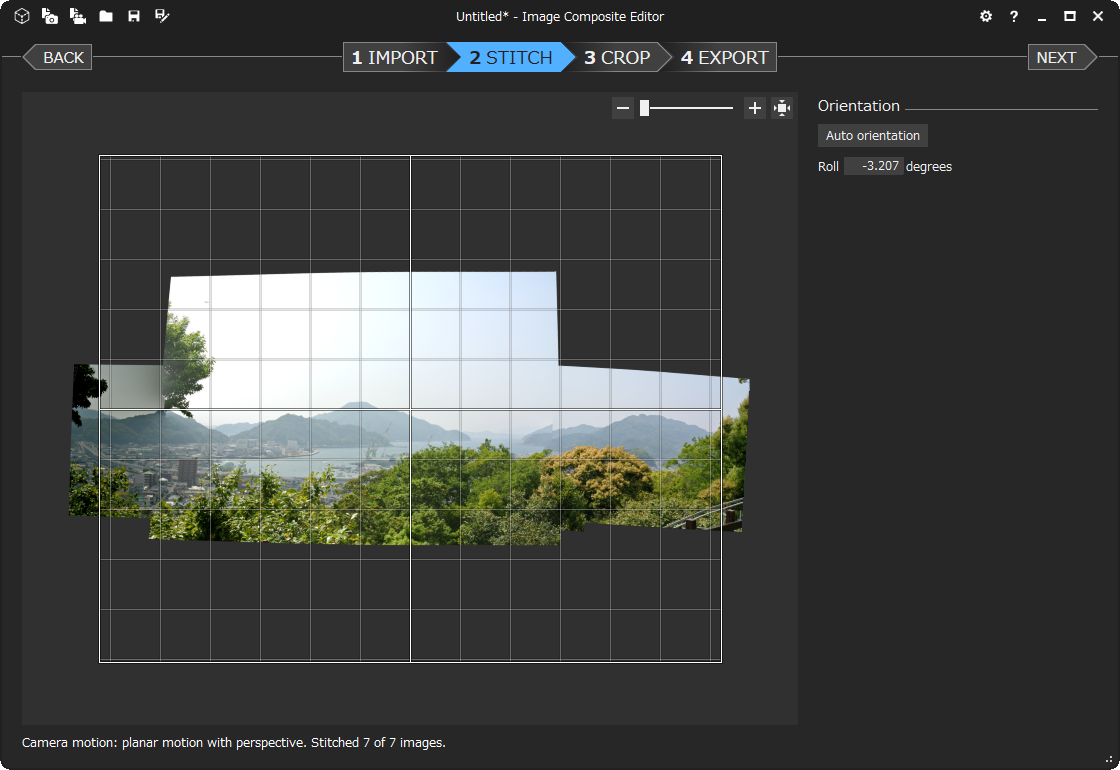Viewport: 1120px width, 770px height.
Task: Apply Auto orientation
Action: (x=873, y=136)
